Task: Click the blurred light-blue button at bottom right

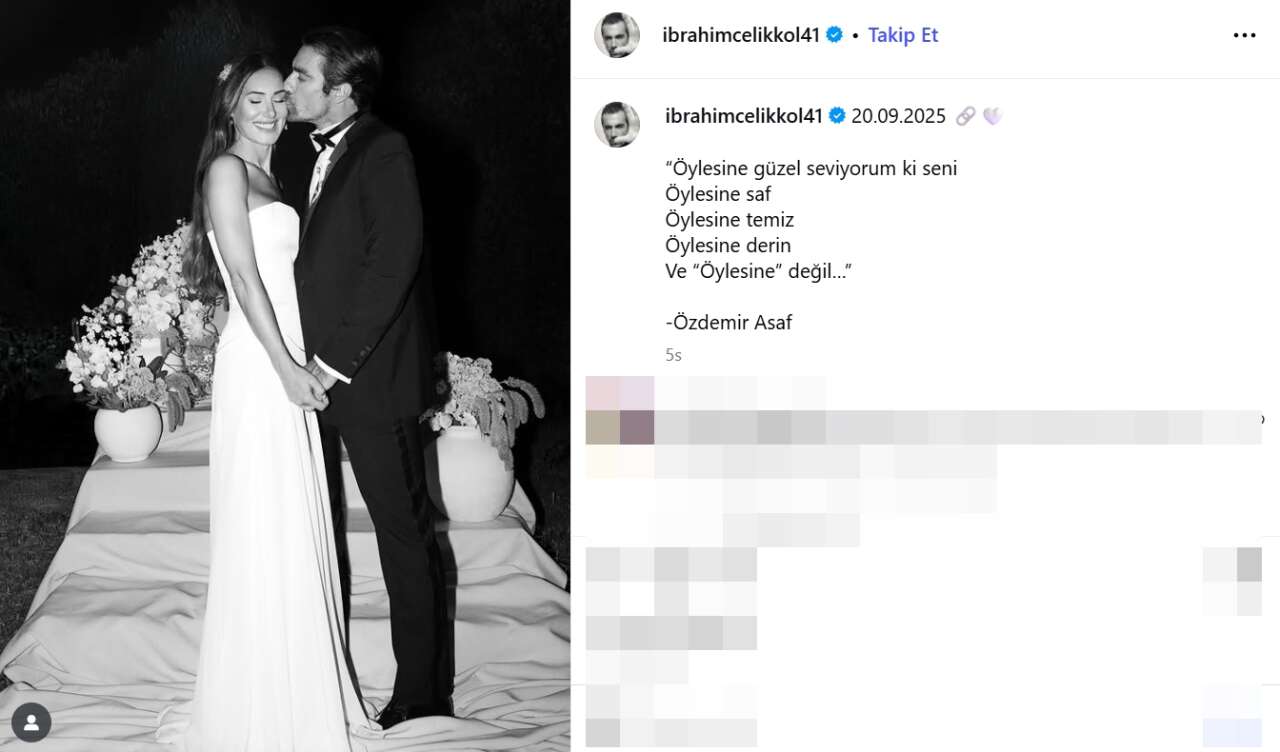Action: tap(1234, 717)
